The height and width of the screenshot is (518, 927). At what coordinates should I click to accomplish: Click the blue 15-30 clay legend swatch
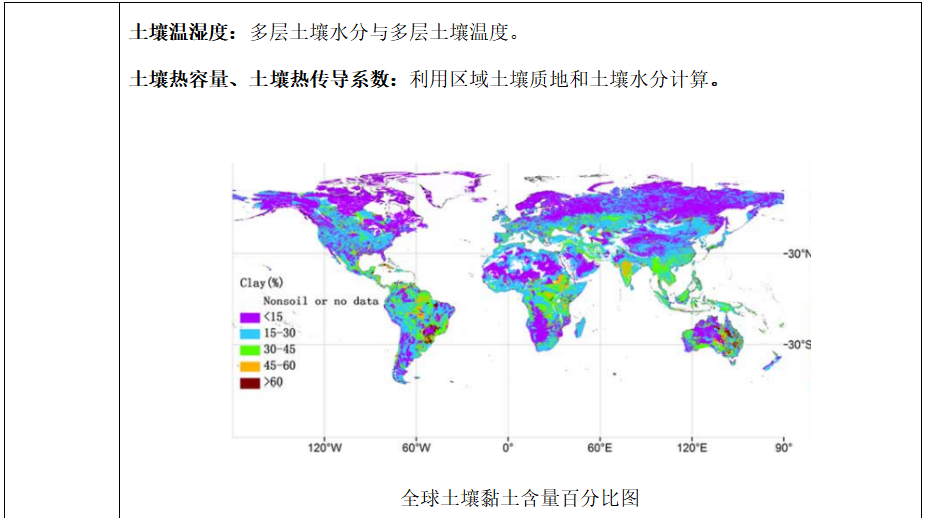click(x=249, y=334)
